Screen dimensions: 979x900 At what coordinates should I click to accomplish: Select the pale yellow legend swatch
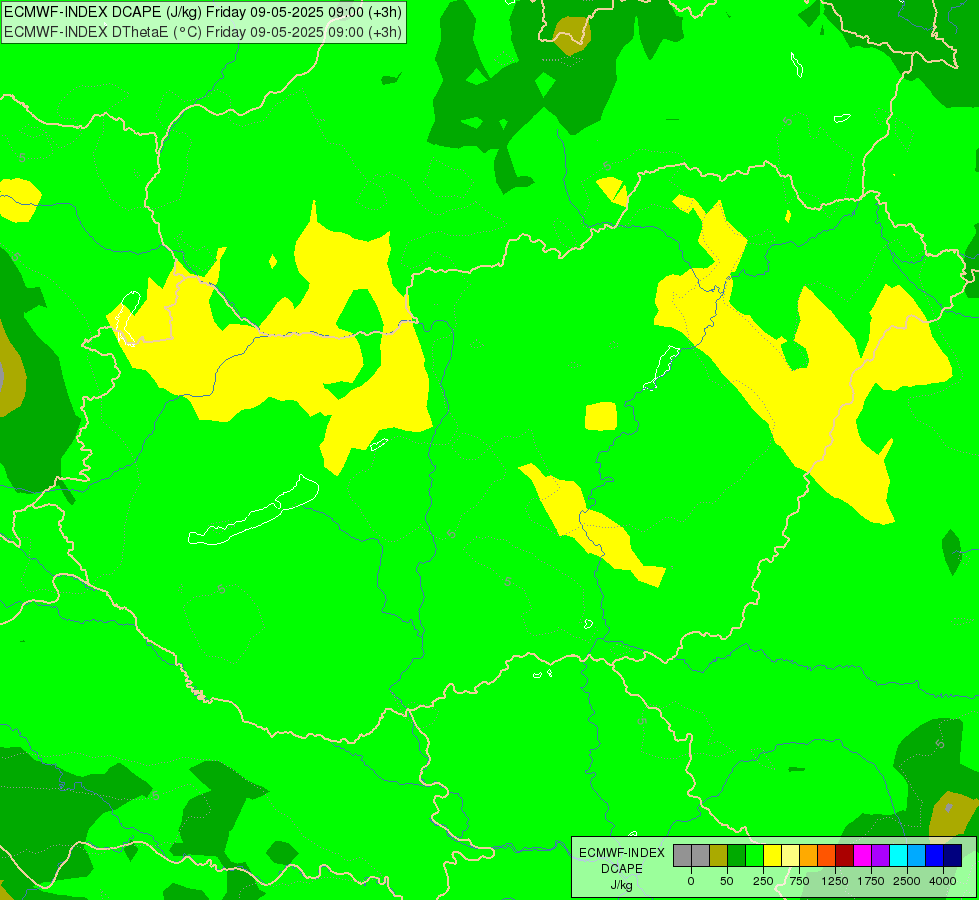(790, 856)
